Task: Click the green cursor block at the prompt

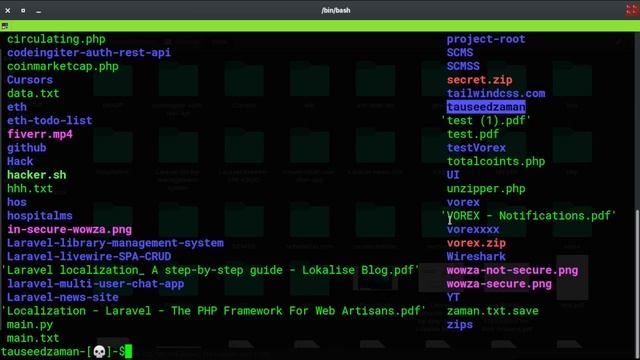Action: click(x=129, y=351)
